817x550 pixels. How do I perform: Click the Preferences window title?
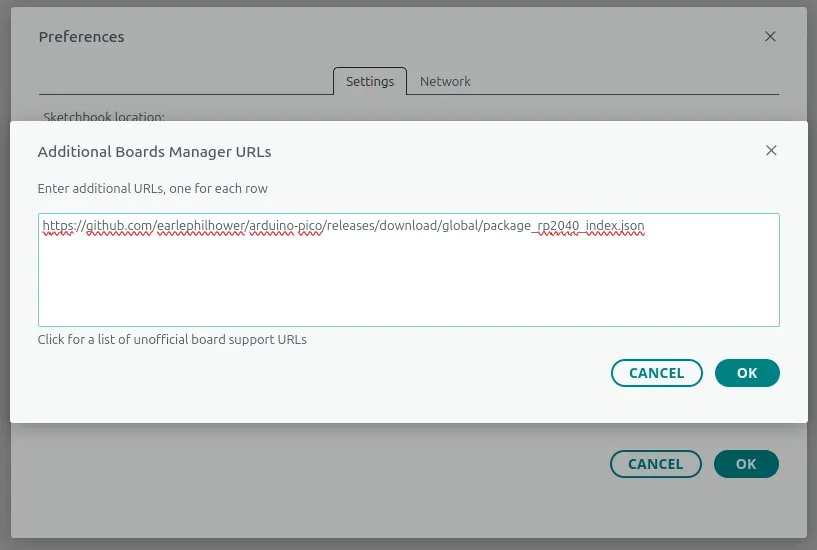pyautogui.click(x=81, y=37)
